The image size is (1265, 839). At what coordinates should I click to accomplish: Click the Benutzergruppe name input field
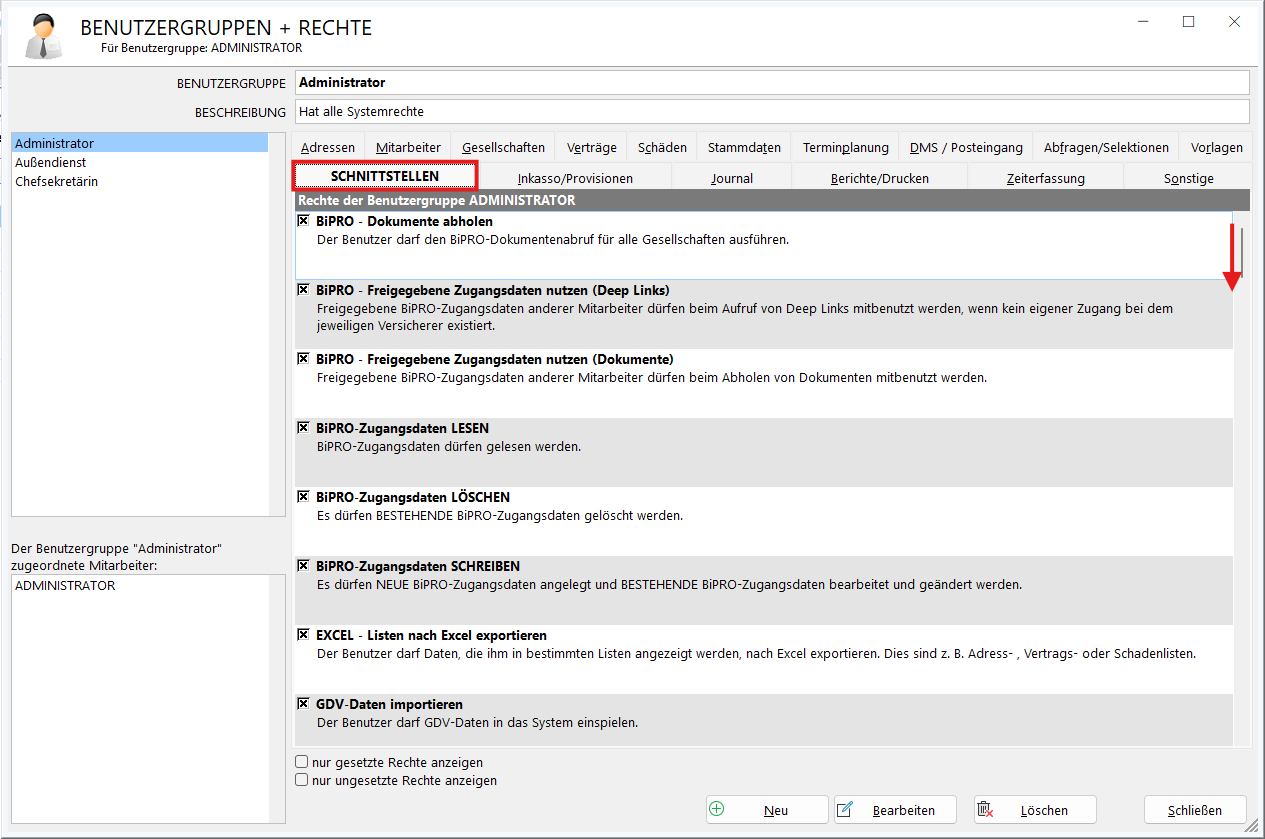770,83
